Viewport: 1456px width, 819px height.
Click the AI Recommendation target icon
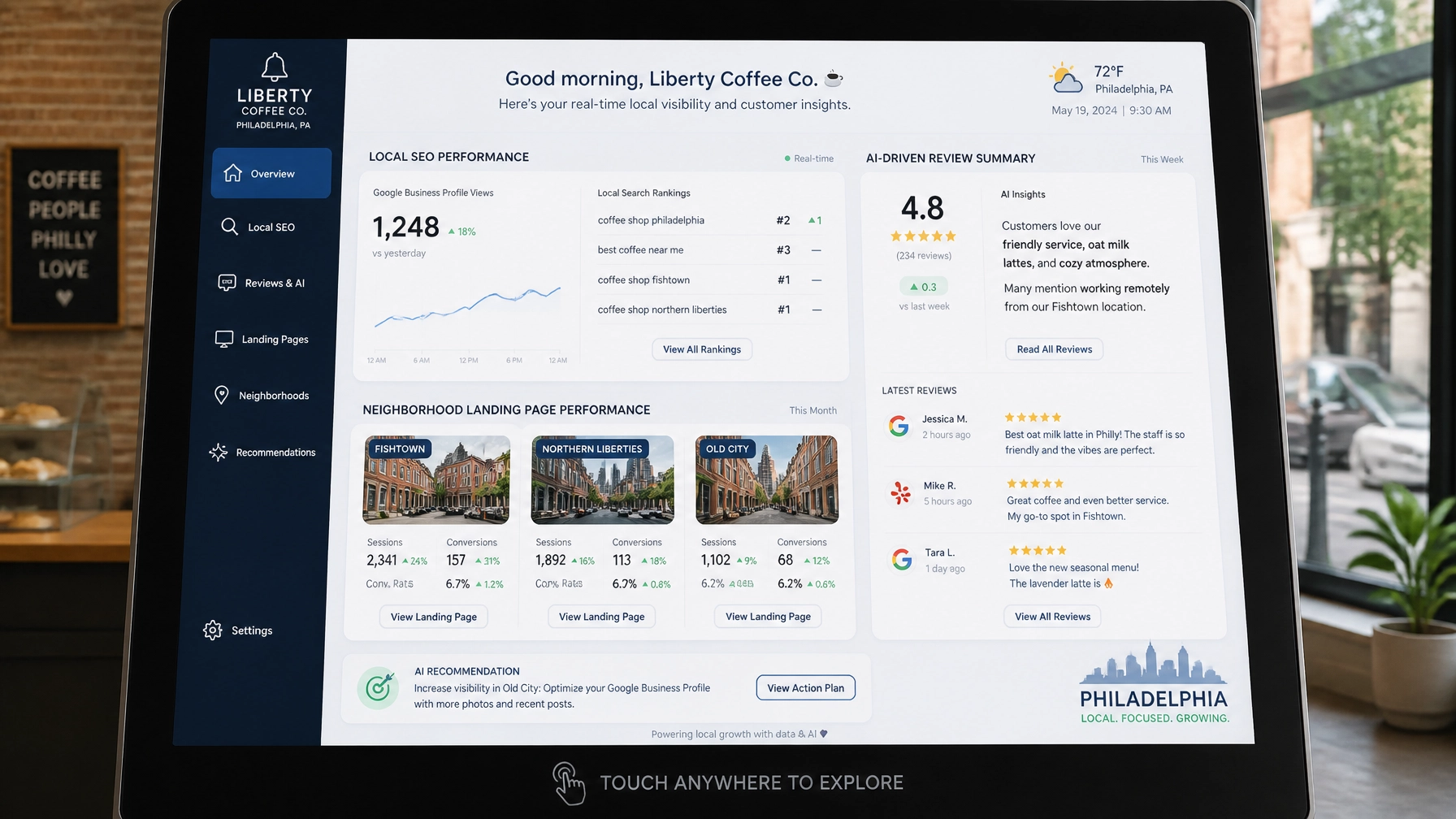coord(378,688)
